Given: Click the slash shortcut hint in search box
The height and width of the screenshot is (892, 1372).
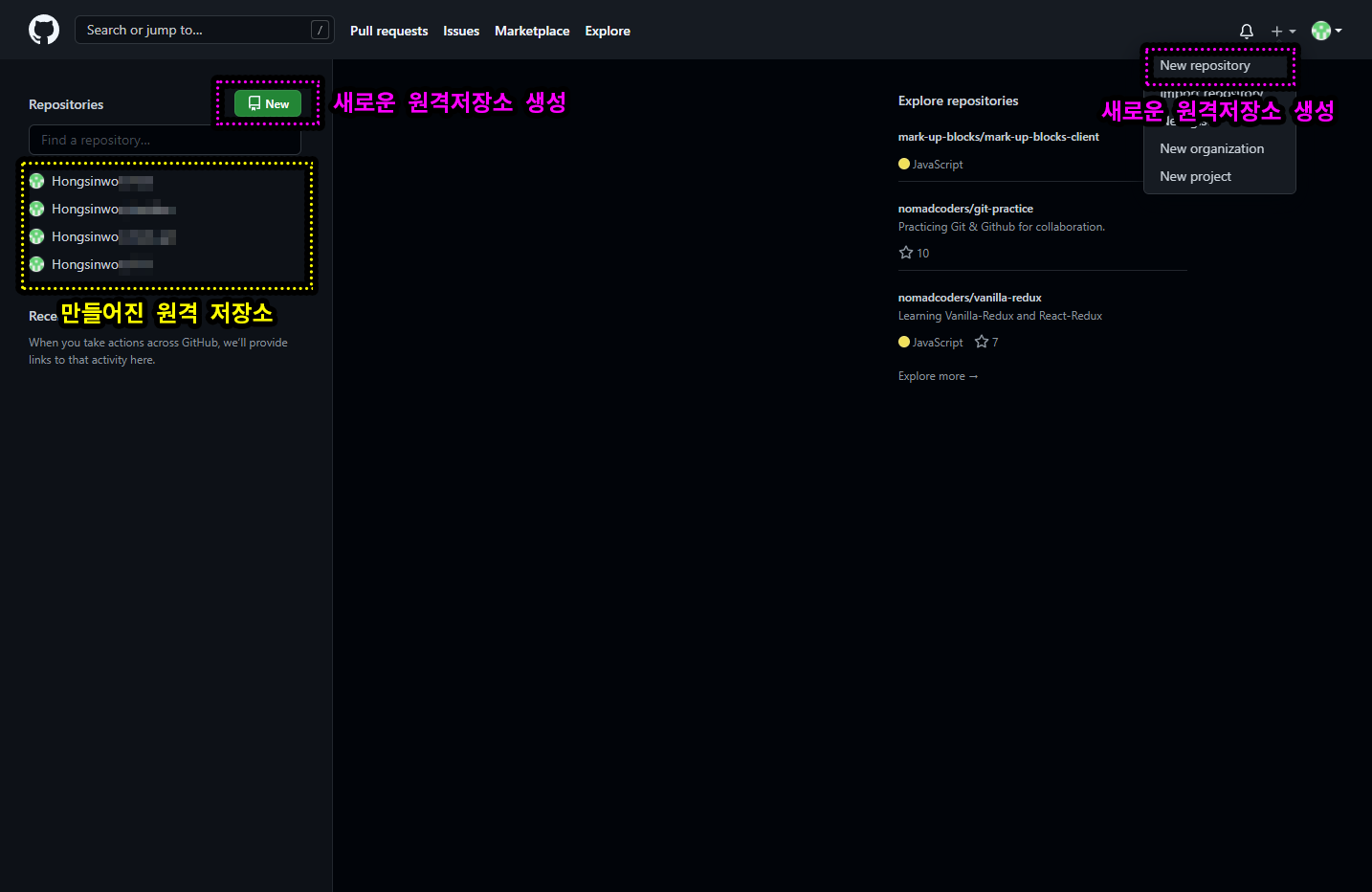Looking at the screenshot, I should (x=320, y=30).
